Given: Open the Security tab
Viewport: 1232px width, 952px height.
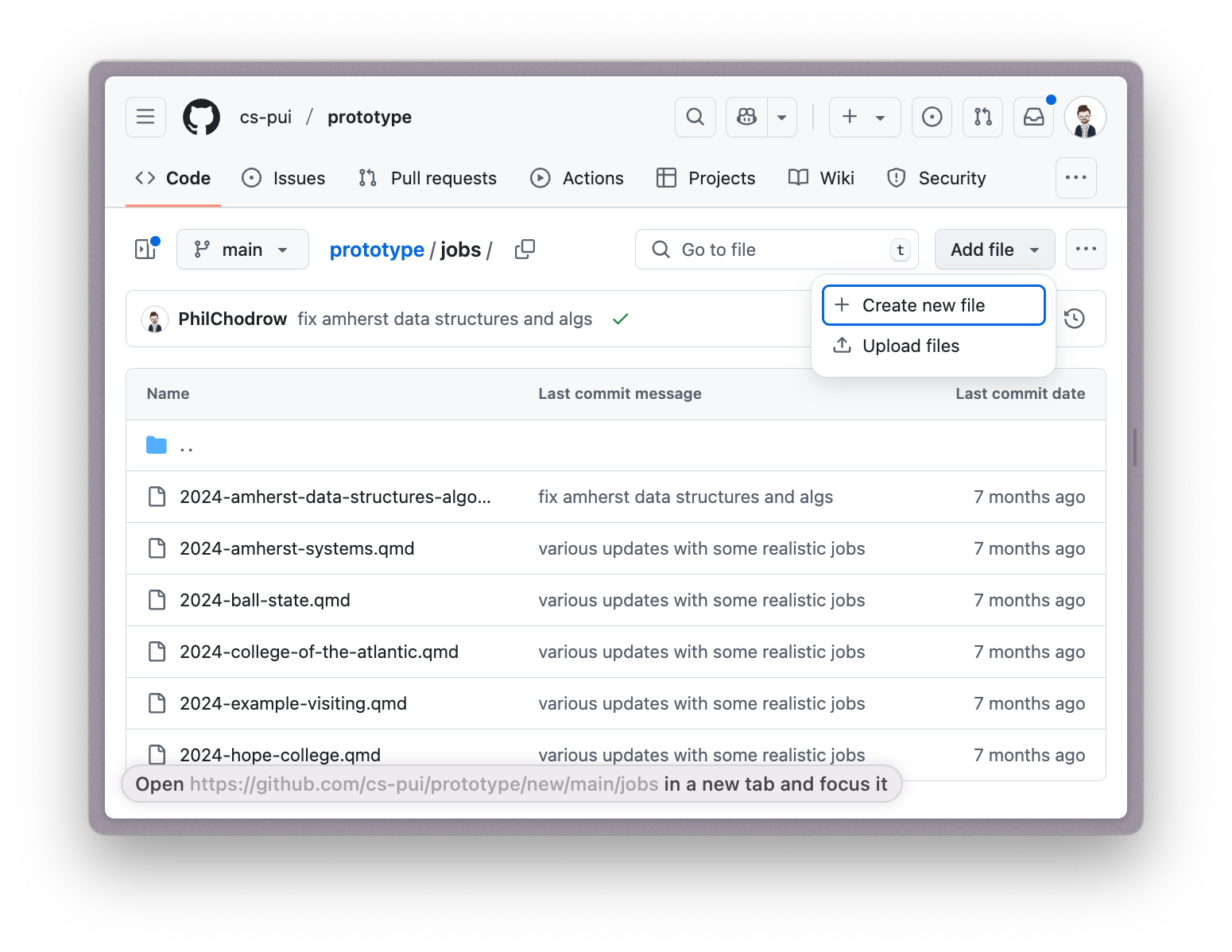Looking at the screenshot, I should 936,178.
